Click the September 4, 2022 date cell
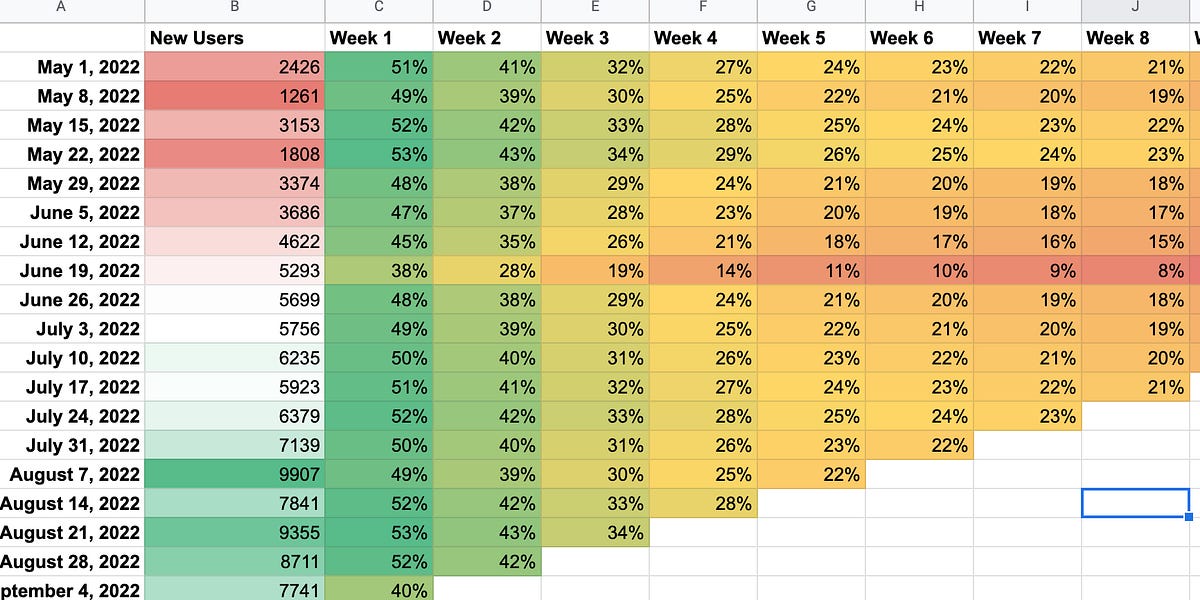The width and height of the screenshot is (1200, 600). pyautogui.click(x=70, y=590)
